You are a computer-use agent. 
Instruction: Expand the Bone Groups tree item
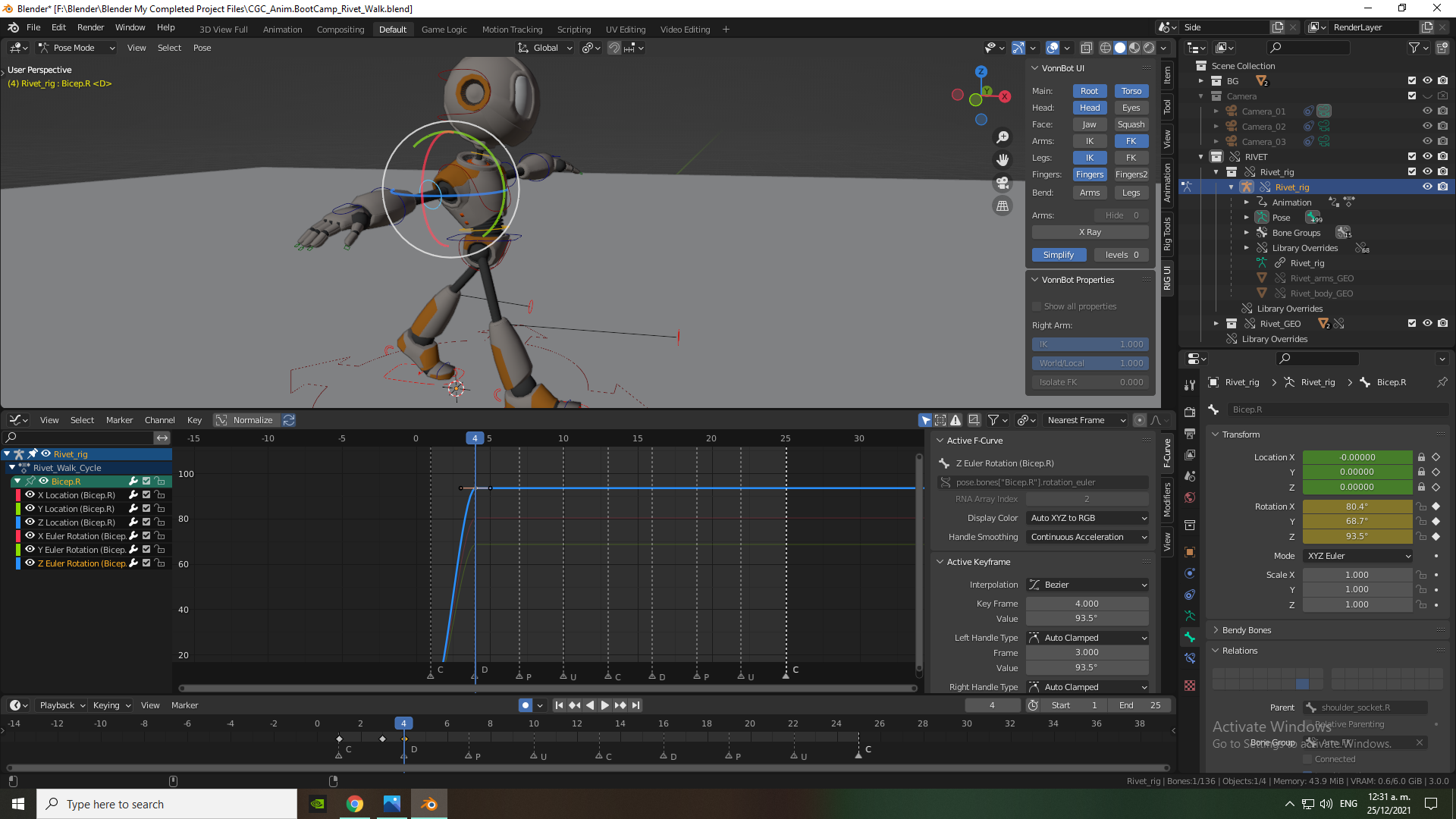coord(1247,232)
